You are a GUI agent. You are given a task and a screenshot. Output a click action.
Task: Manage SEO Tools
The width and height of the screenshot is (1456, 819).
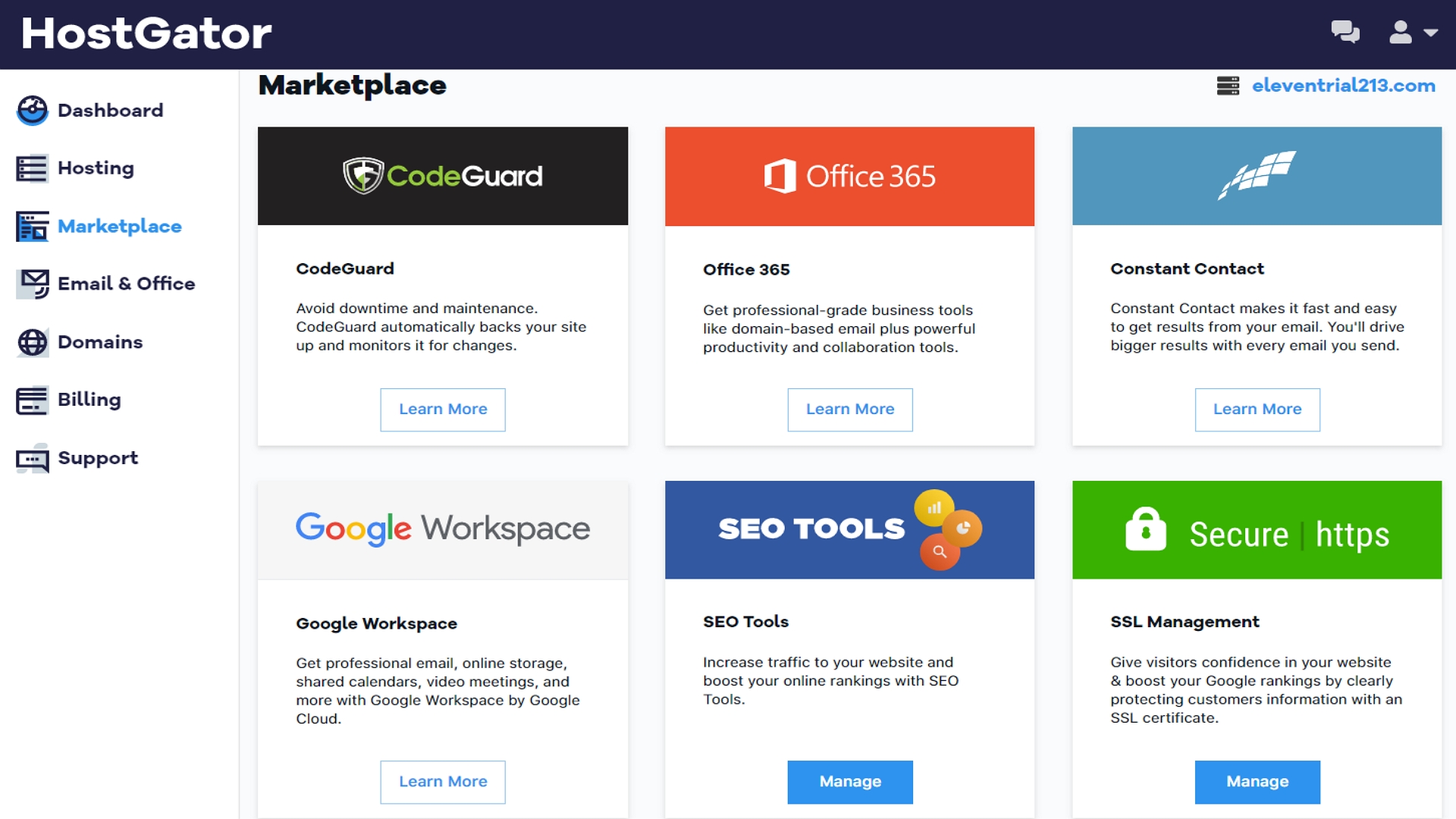point(850,782)
